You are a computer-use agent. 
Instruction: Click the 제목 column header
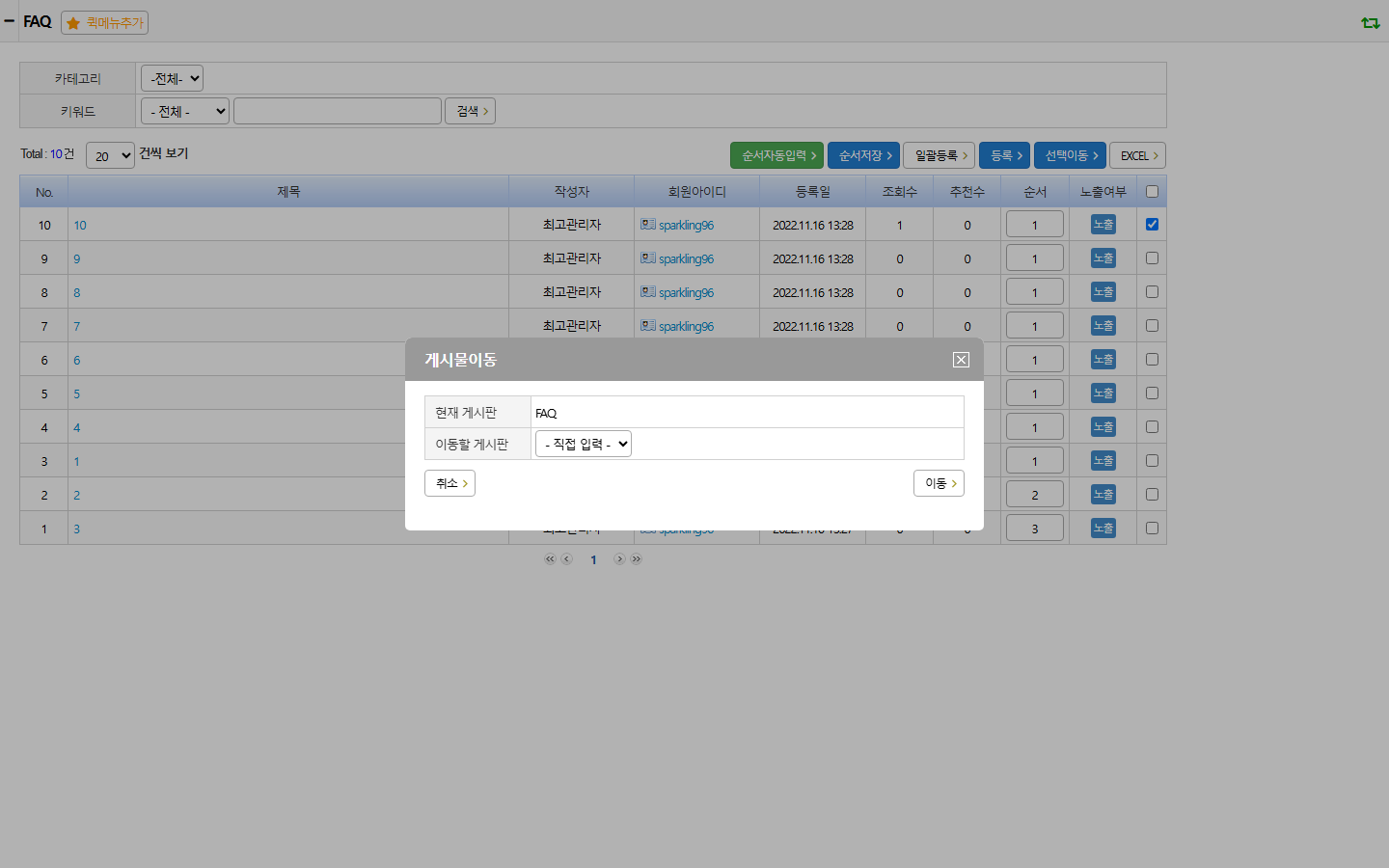coord(288,192)
